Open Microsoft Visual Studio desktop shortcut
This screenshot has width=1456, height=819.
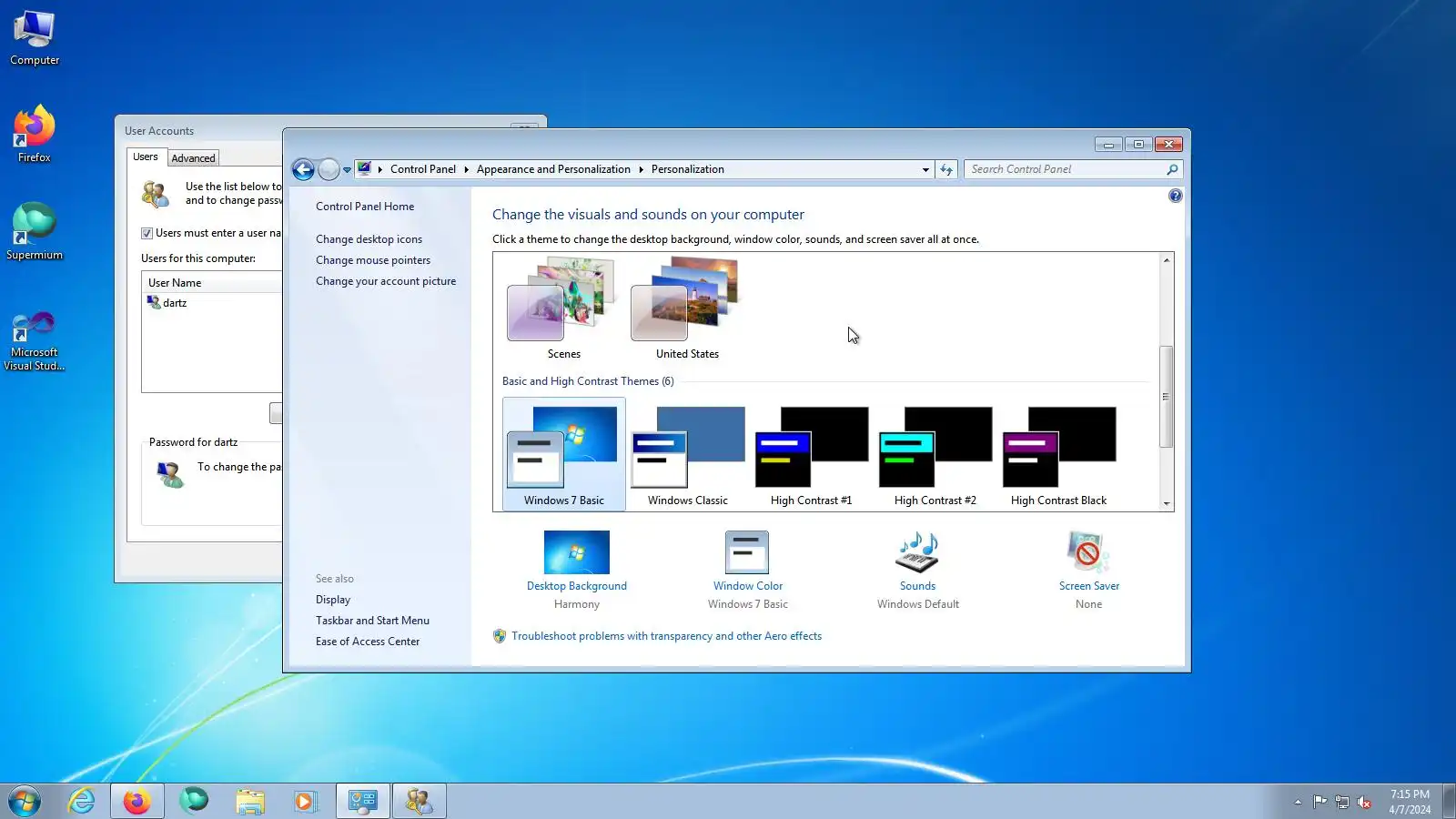pos(35,341)
